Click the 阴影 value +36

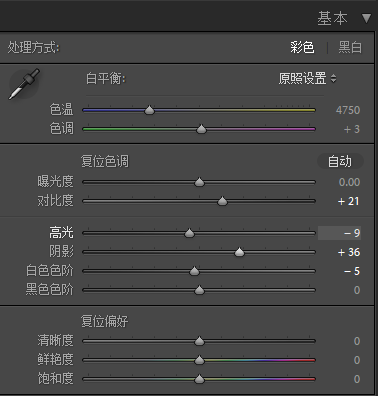[349, 252]
